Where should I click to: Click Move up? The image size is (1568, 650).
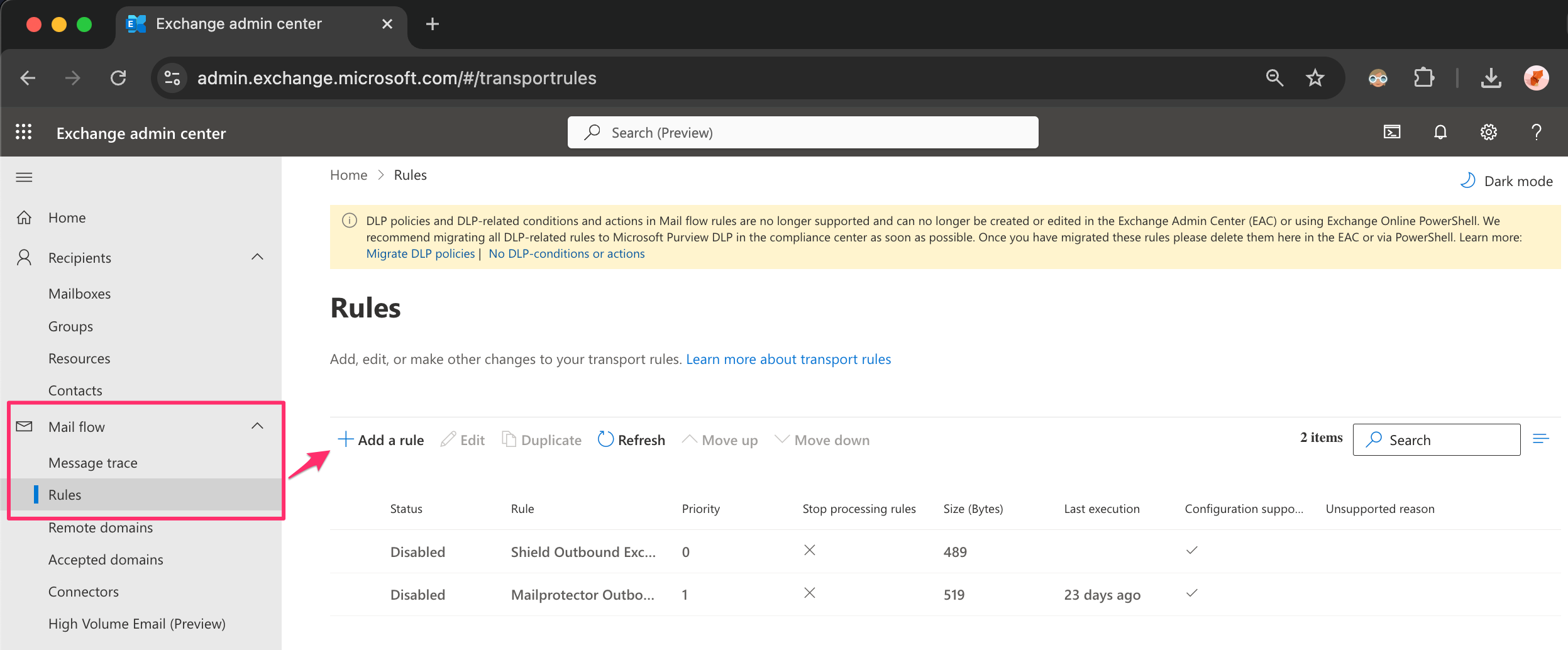[x=720, y=440]
